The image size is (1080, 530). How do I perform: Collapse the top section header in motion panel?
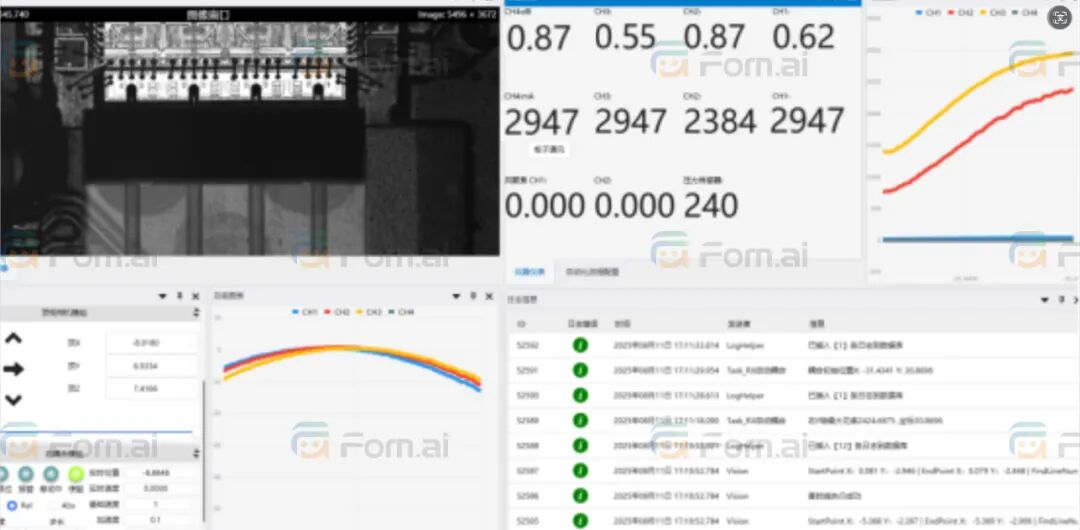coord(196,313)
